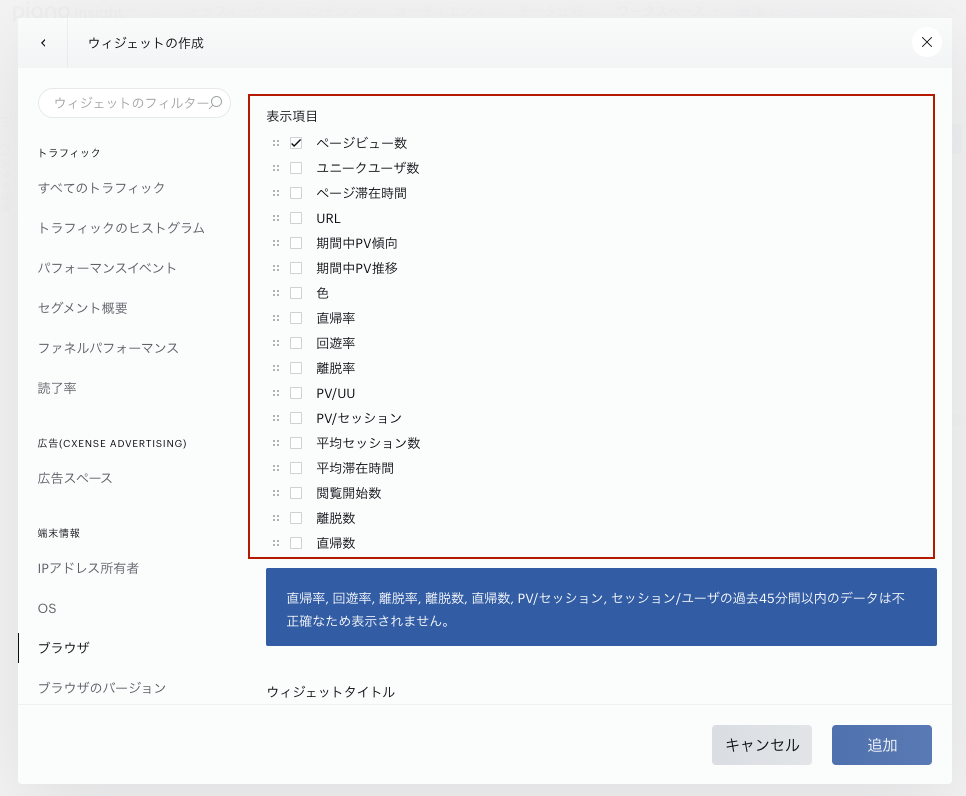Enable the PV/UU checkbox
966x796 pixels.
coord(296,393)
